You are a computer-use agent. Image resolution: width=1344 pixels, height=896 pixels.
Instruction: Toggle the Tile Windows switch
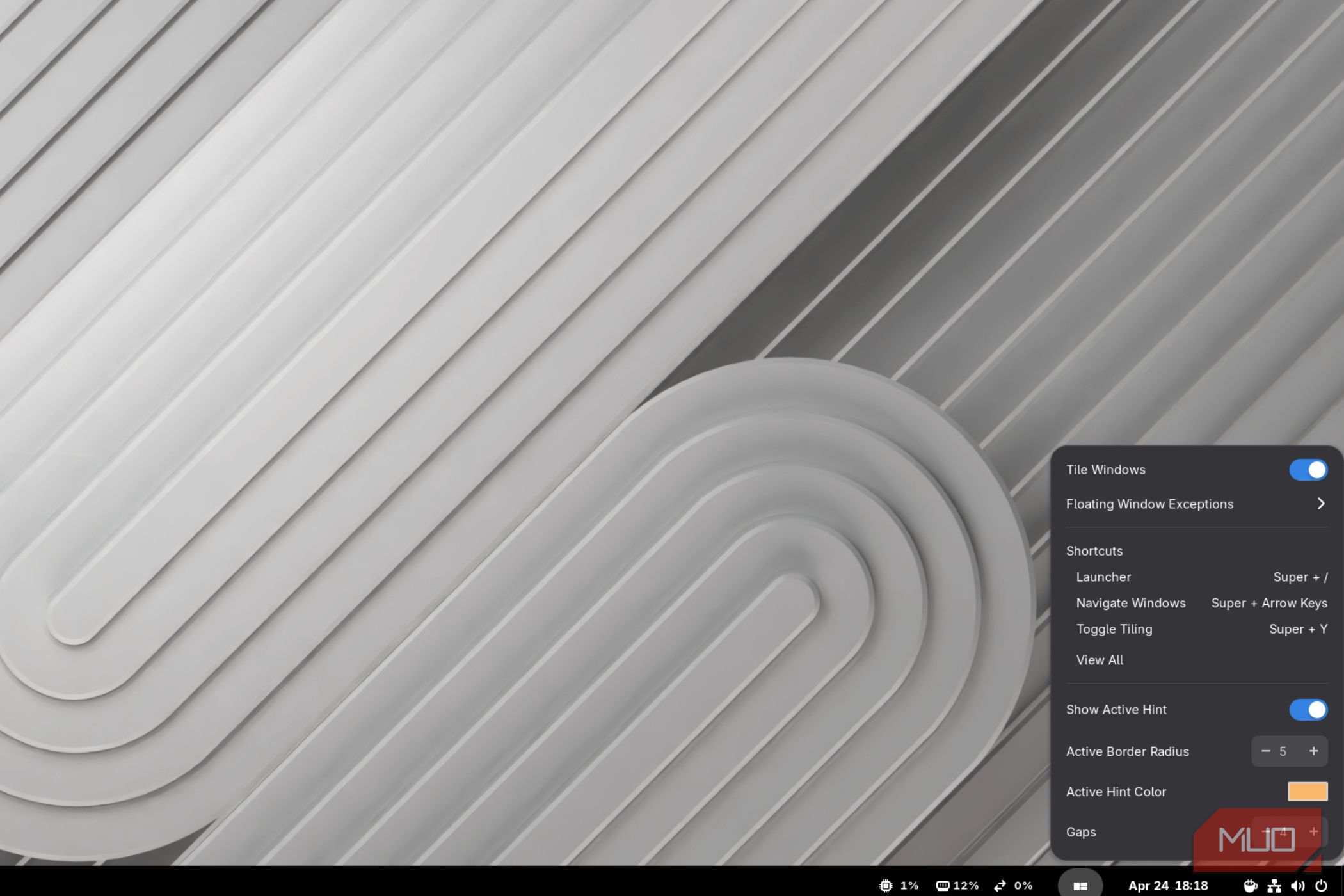coord(1308,470)
